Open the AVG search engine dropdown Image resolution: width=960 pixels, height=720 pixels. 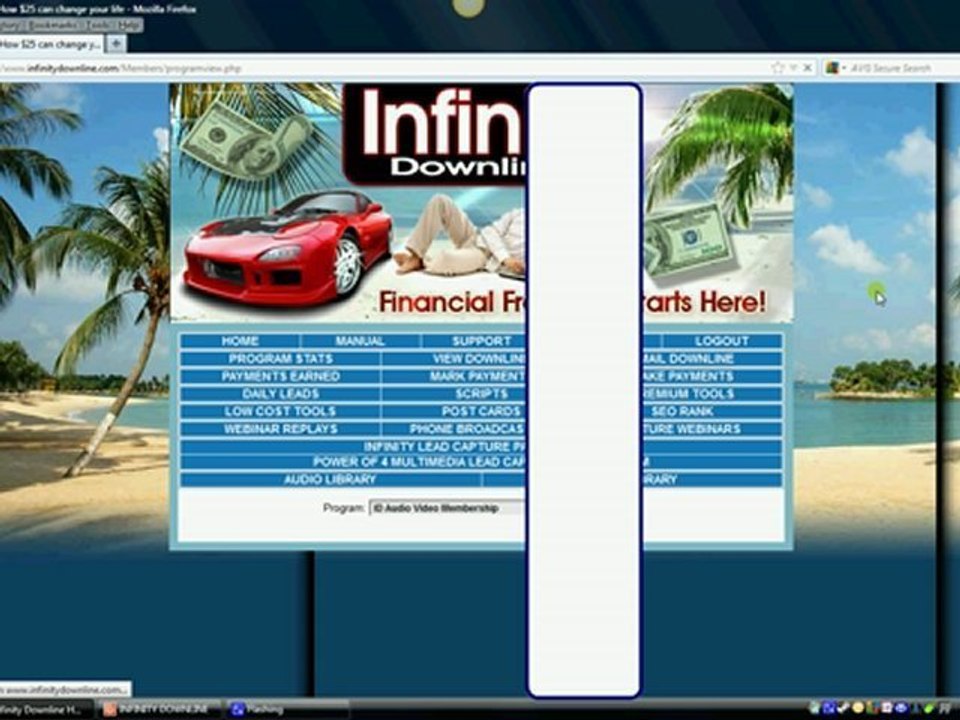tap(834, 68)
